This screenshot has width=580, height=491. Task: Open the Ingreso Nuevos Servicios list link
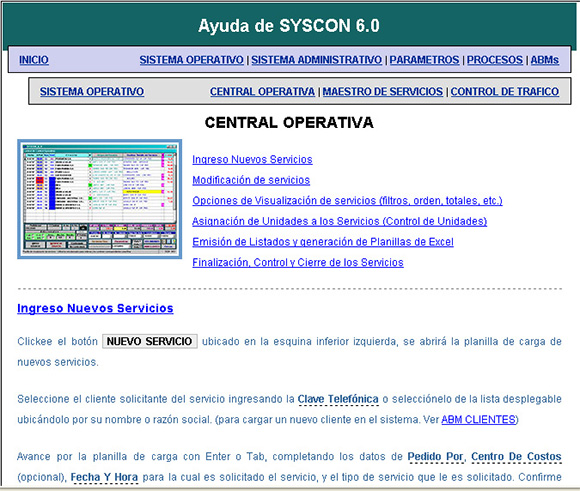pos(252,159)
